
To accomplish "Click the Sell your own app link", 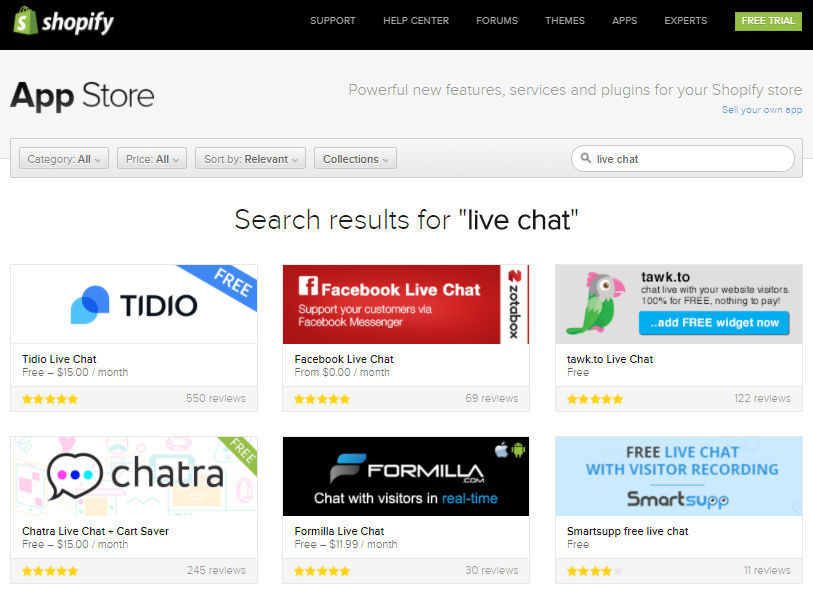I will pos(762,109).
